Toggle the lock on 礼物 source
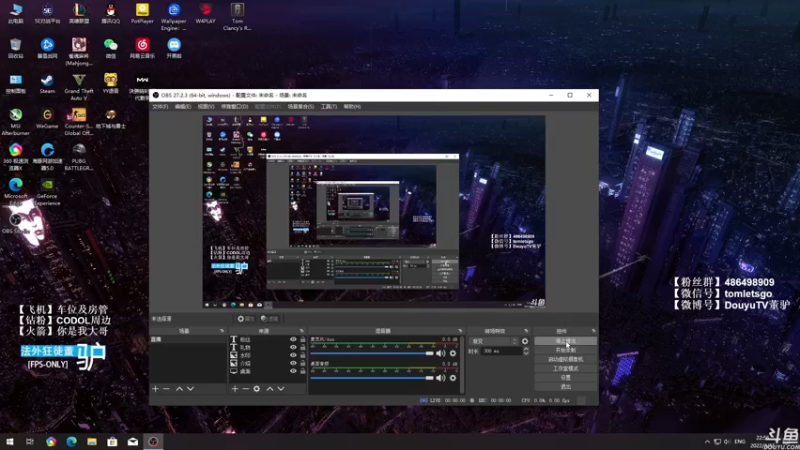This screenshot has height=450, width=800. (303, 347)
